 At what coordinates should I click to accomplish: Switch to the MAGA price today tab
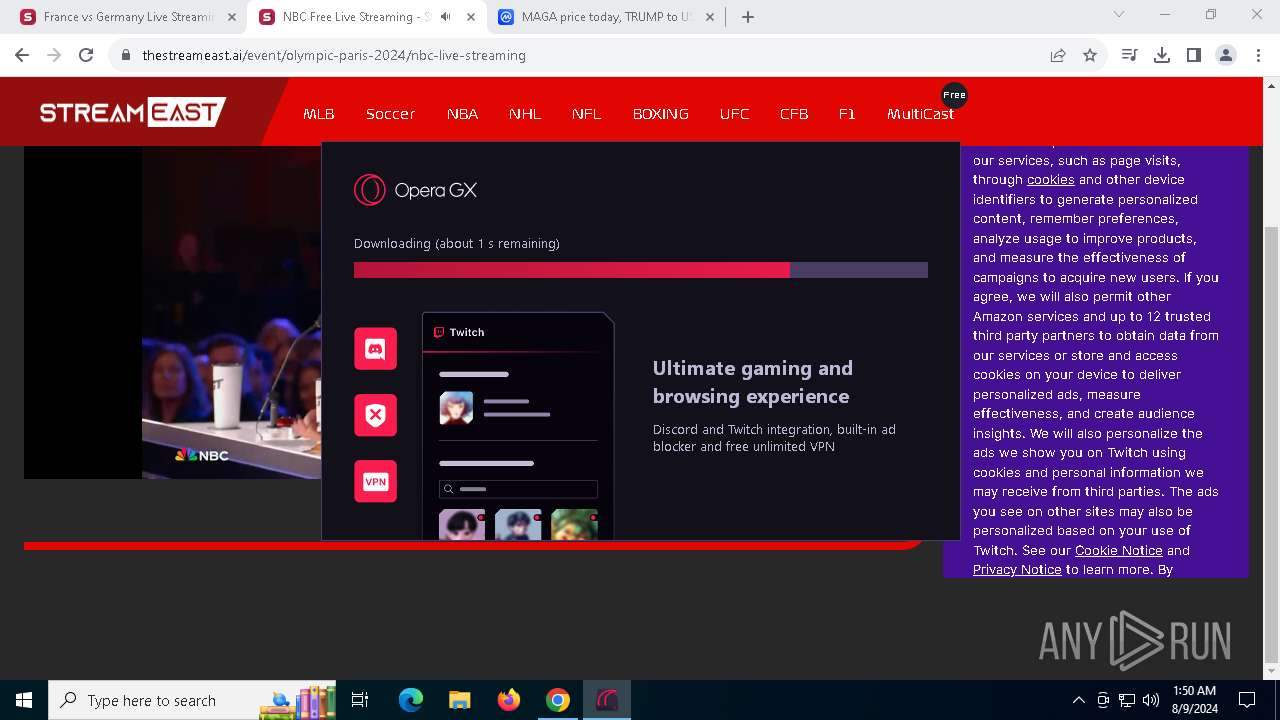pos(605,17)
